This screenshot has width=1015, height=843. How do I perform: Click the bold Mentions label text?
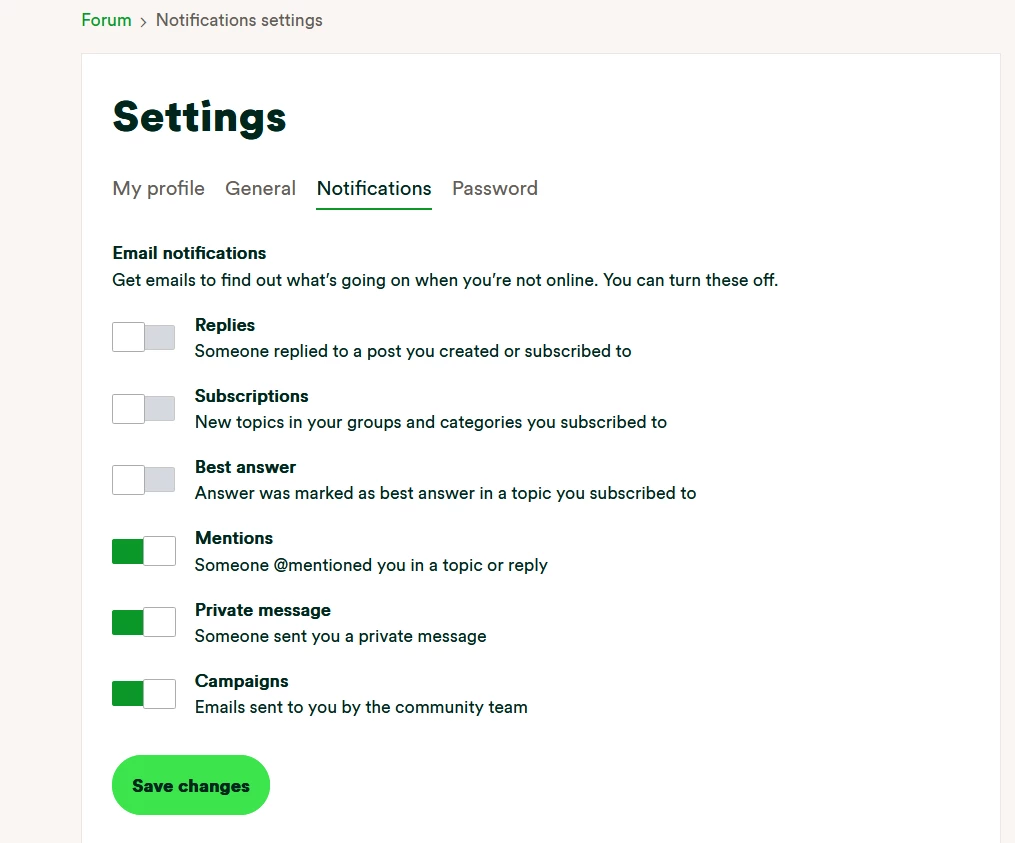point(234,538)
